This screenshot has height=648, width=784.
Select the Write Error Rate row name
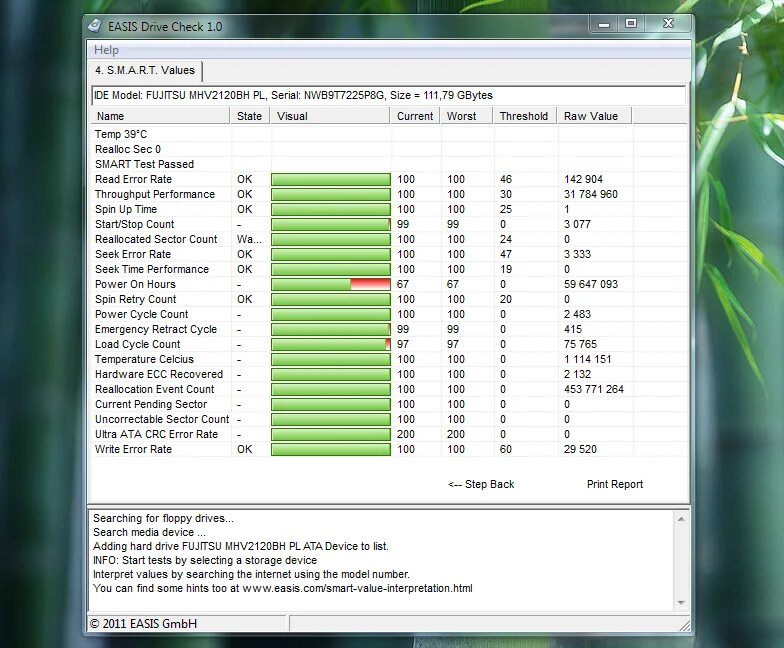(x=134, y=449)
